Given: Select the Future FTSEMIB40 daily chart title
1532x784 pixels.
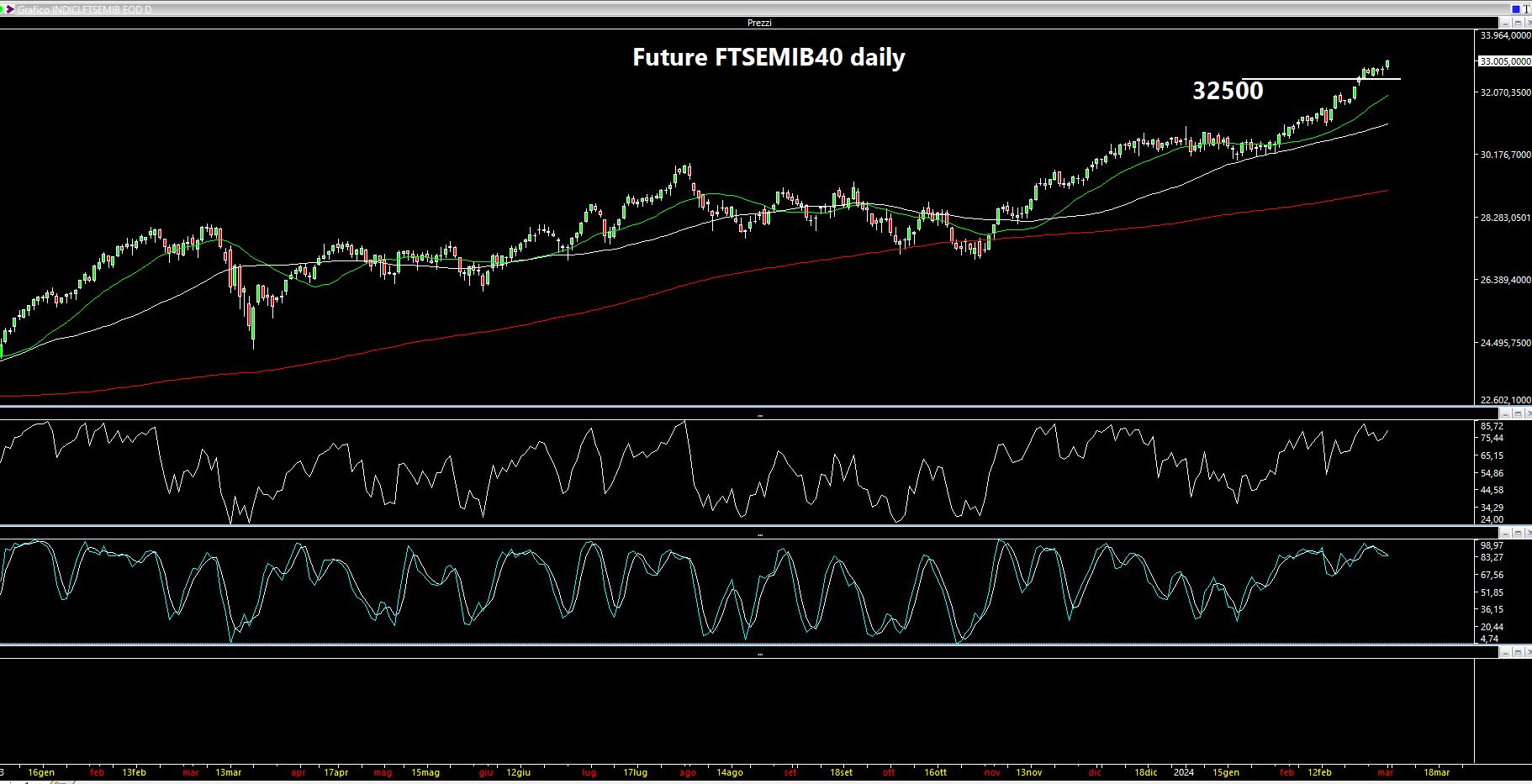Looking at the screenshot, I should [769, 57].
